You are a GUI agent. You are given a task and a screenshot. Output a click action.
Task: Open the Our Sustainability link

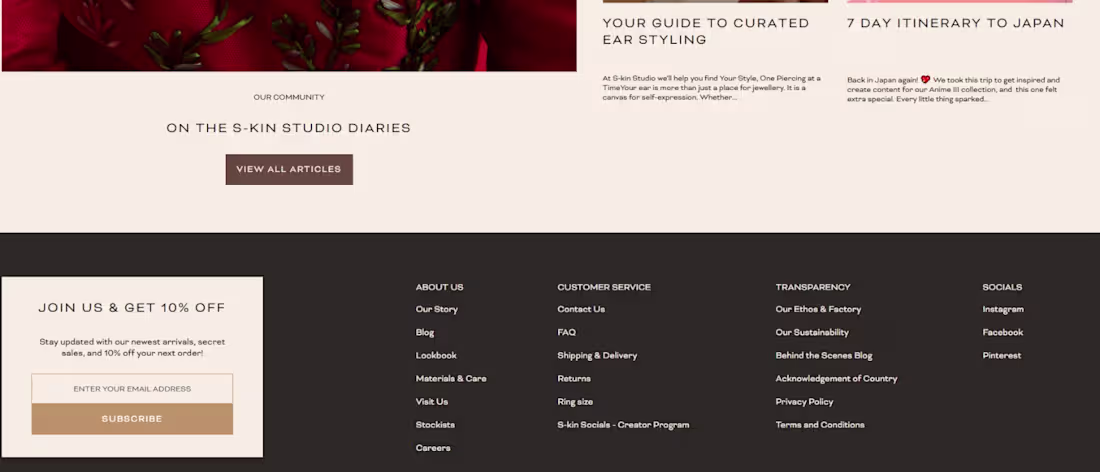(812, 332)
